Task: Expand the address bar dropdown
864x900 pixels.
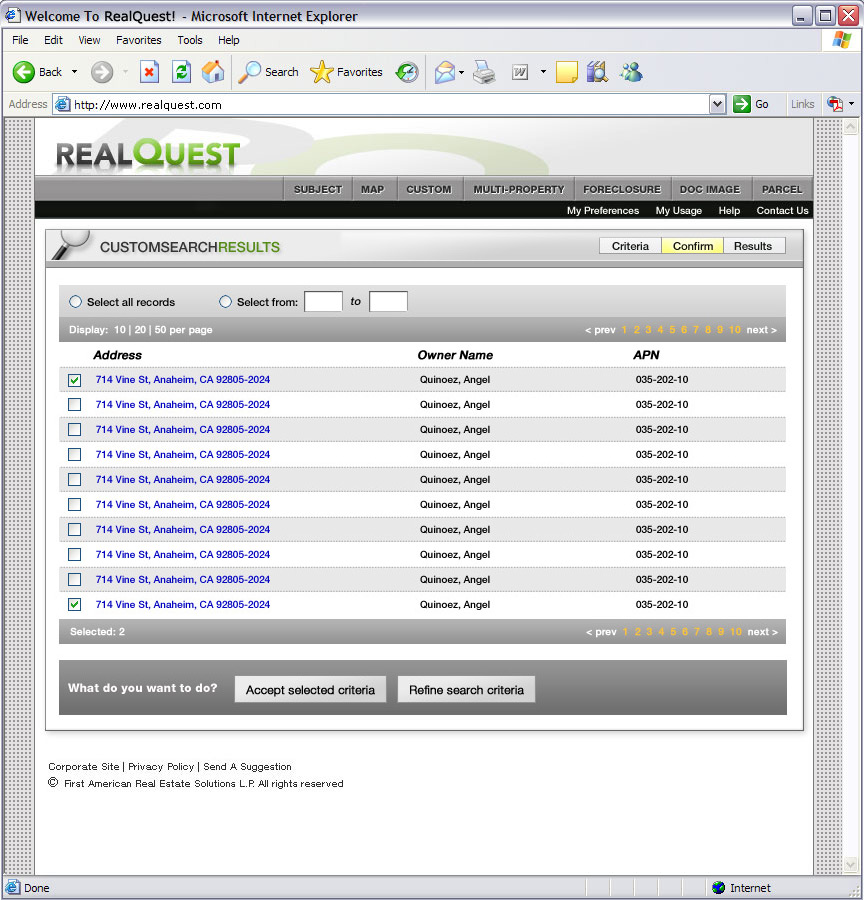Action: (x=717, y=104)
